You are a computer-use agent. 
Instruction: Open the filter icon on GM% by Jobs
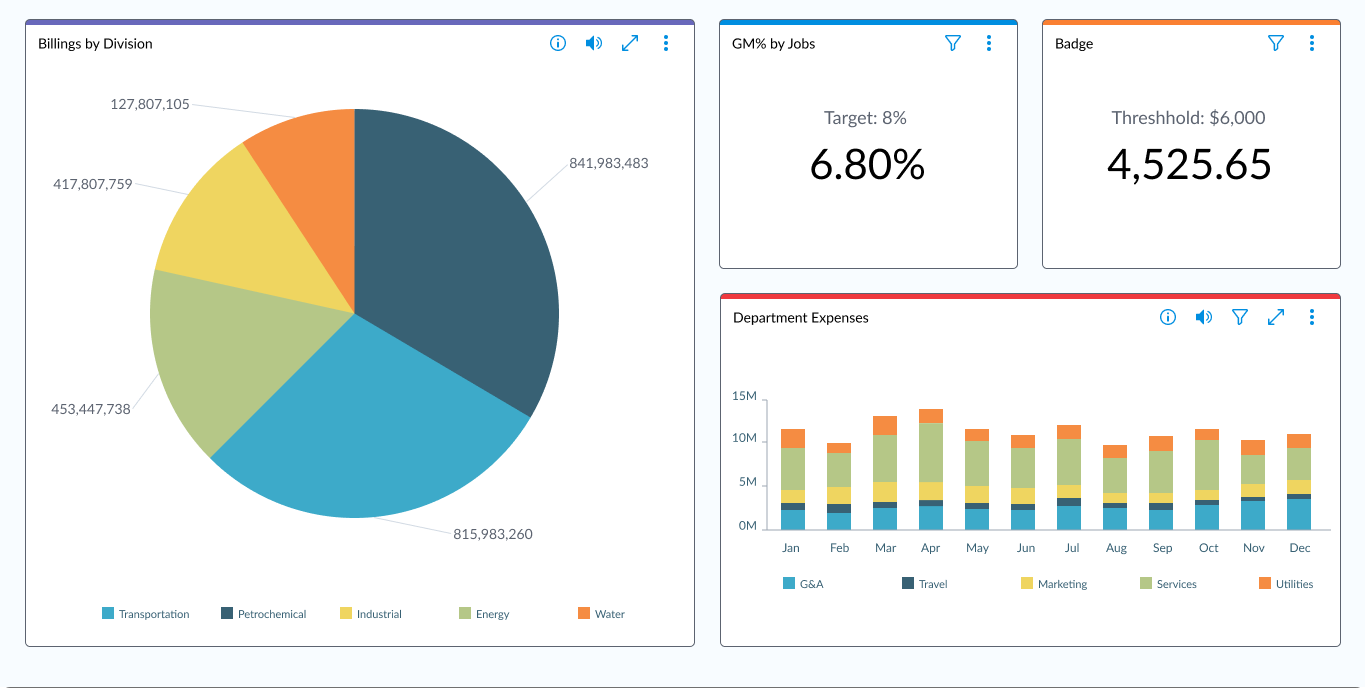pos(953,43)
